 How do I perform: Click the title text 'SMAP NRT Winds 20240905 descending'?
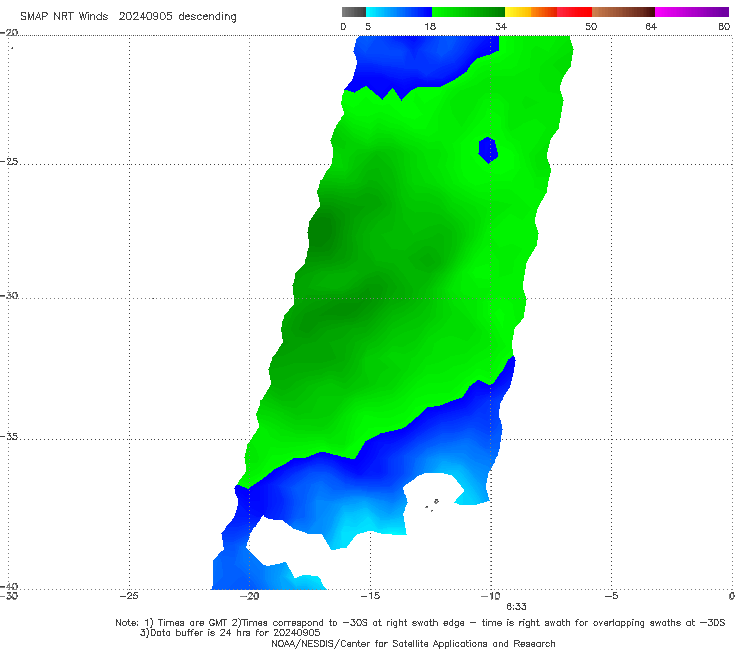pos(128,17)
